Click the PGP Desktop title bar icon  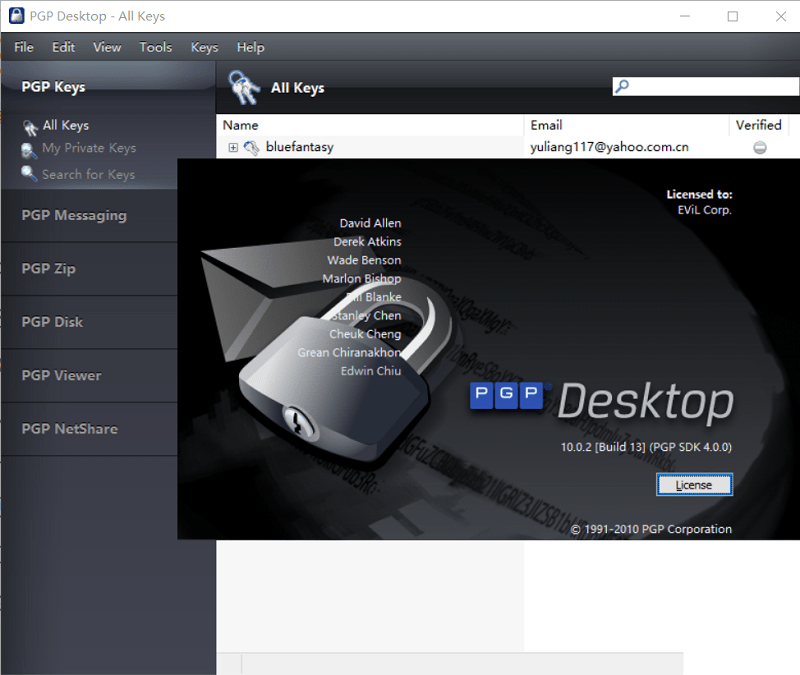tap(17, 16)
